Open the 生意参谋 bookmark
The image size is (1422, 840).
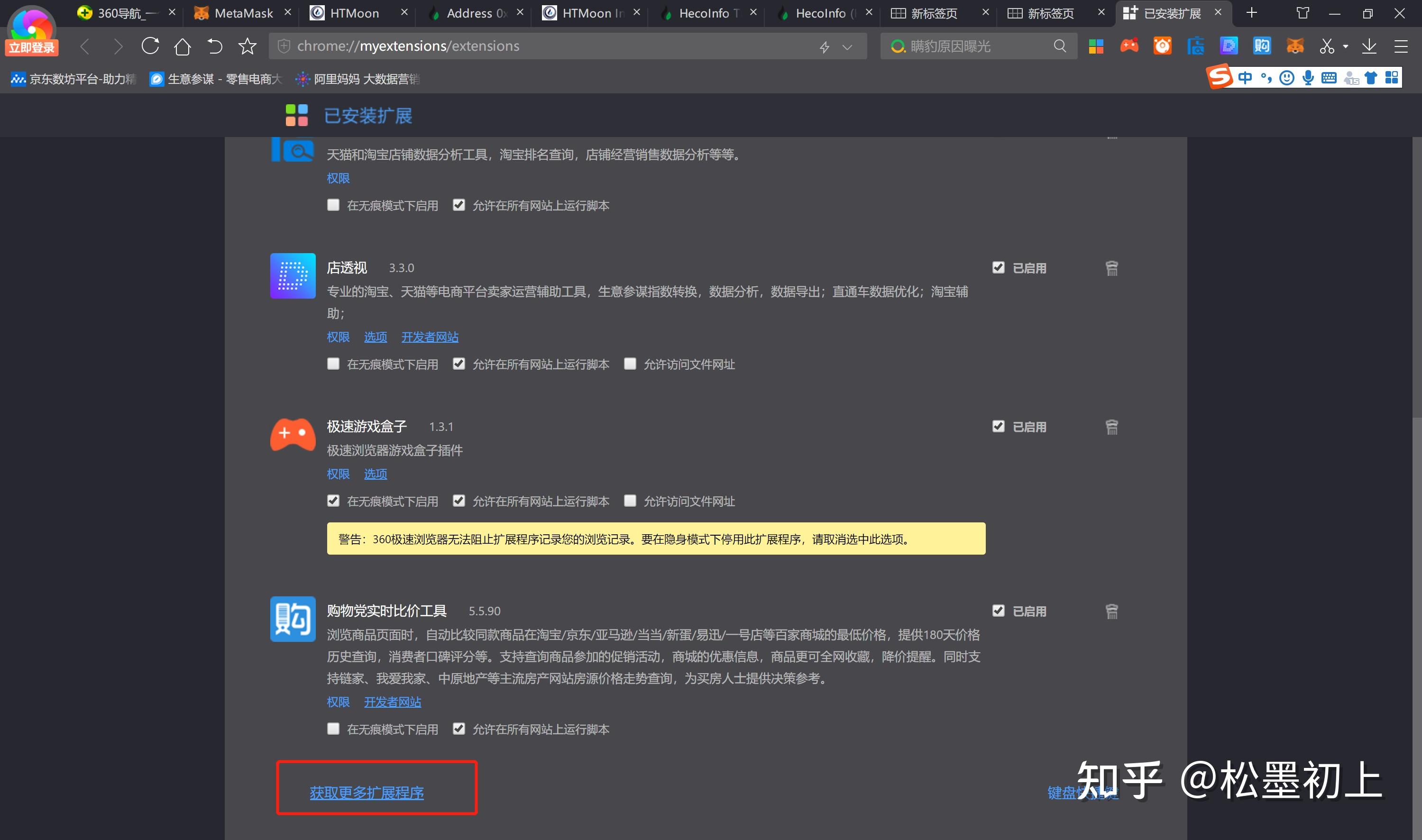pyautogui.click(x=216, y=79)
